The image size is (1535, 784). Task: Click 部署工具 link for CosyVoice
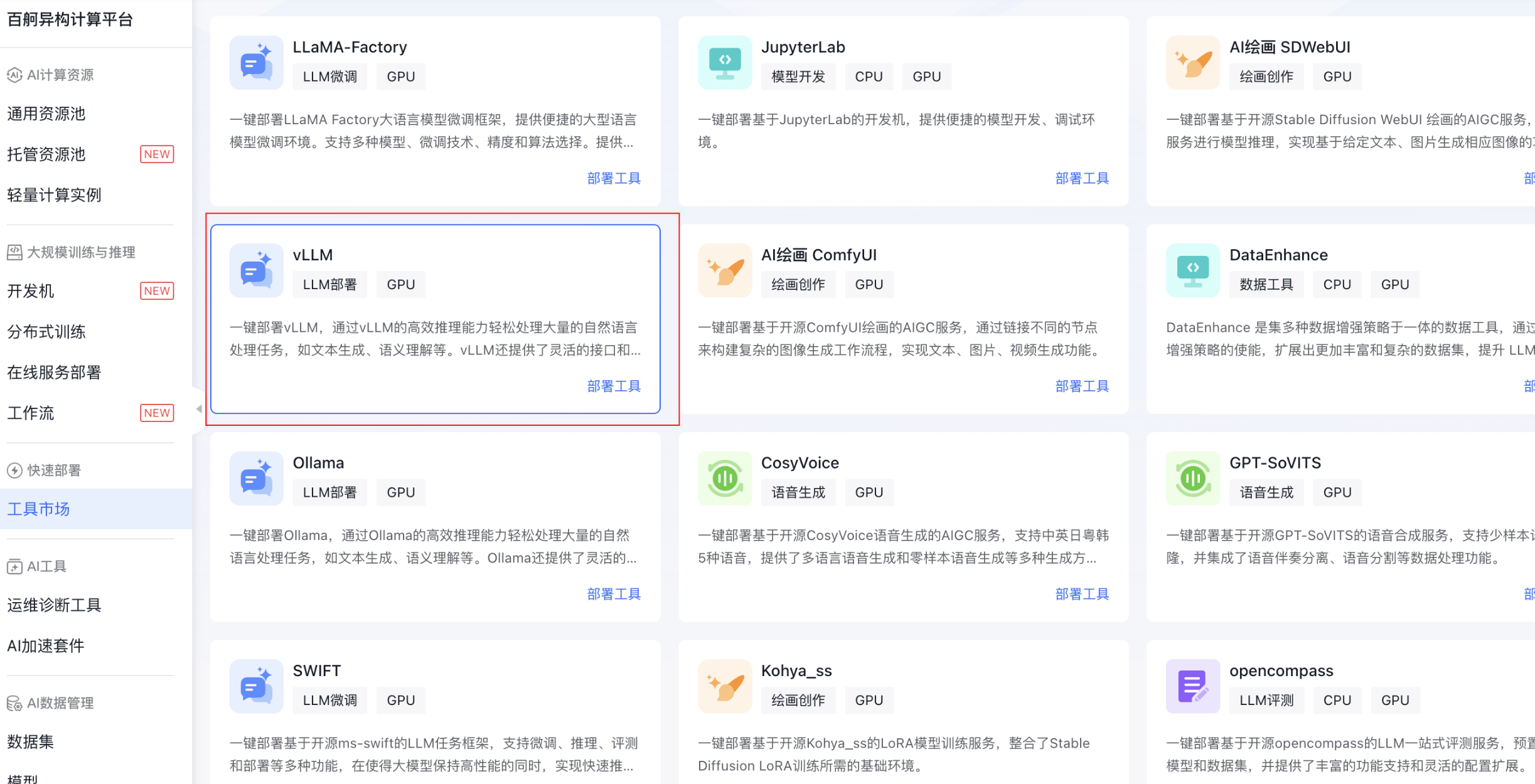click(1082, 594)
